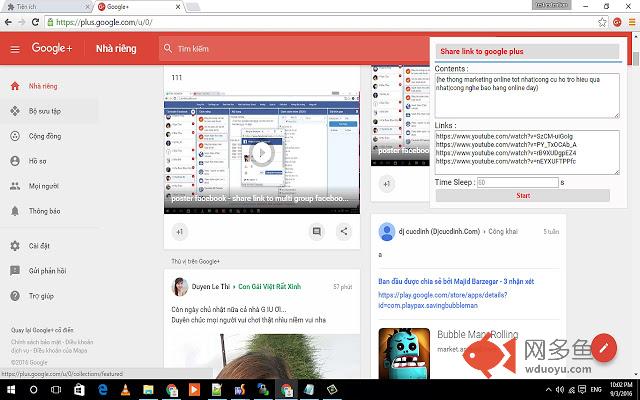Viewport: 640px width, 400px height.
Task: Click the Links text area in extension popup
Action: [527, 152]
